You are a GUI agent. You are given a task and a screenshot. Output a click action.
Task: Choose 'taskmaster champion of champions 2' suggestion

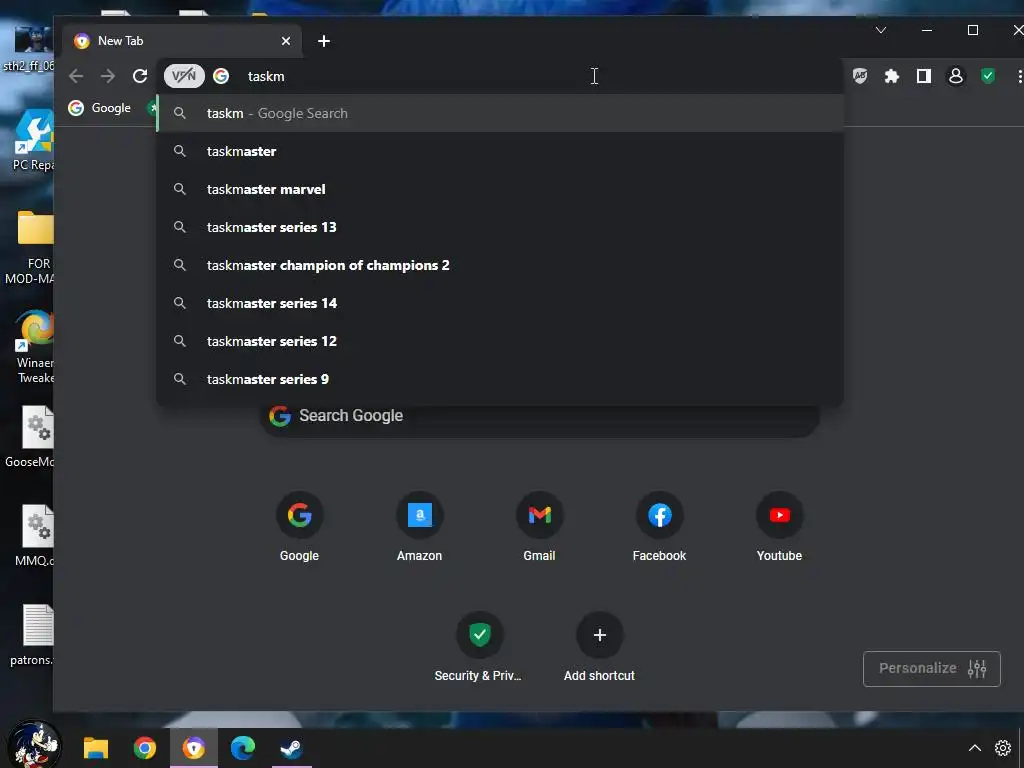tap(500, 264)
